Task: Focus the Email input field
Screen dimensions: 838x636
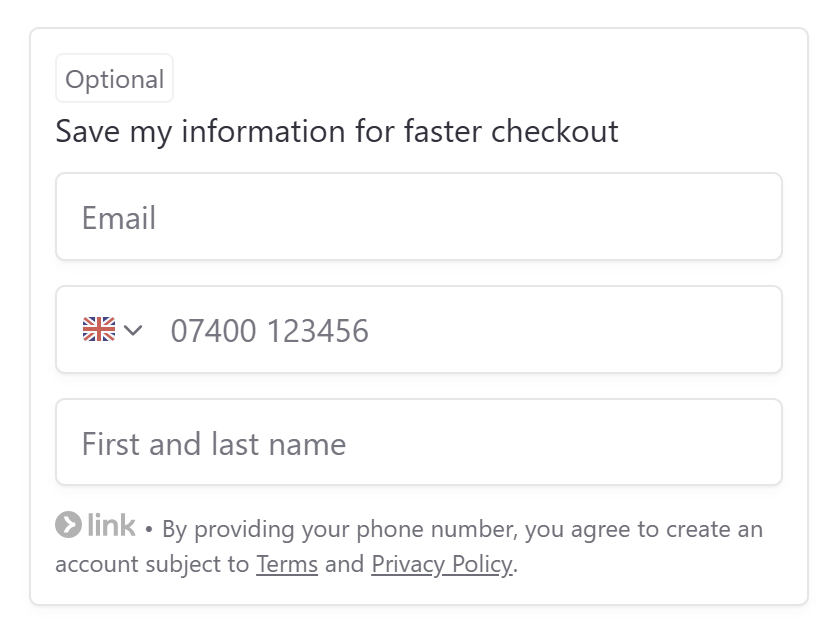Action: coord(418,217)
